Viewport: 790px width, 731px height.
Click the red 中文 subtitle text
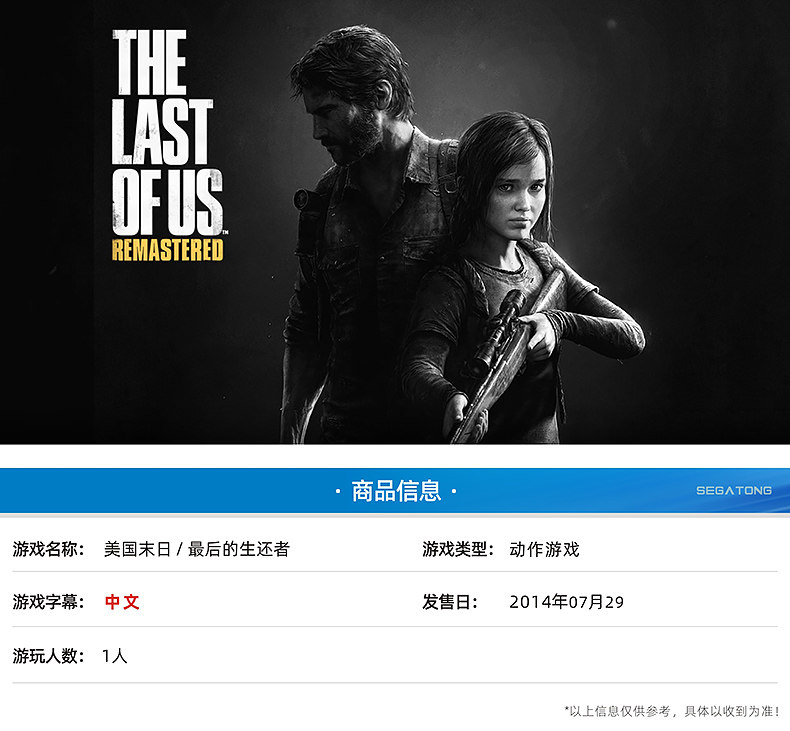(x=122, y=602)
